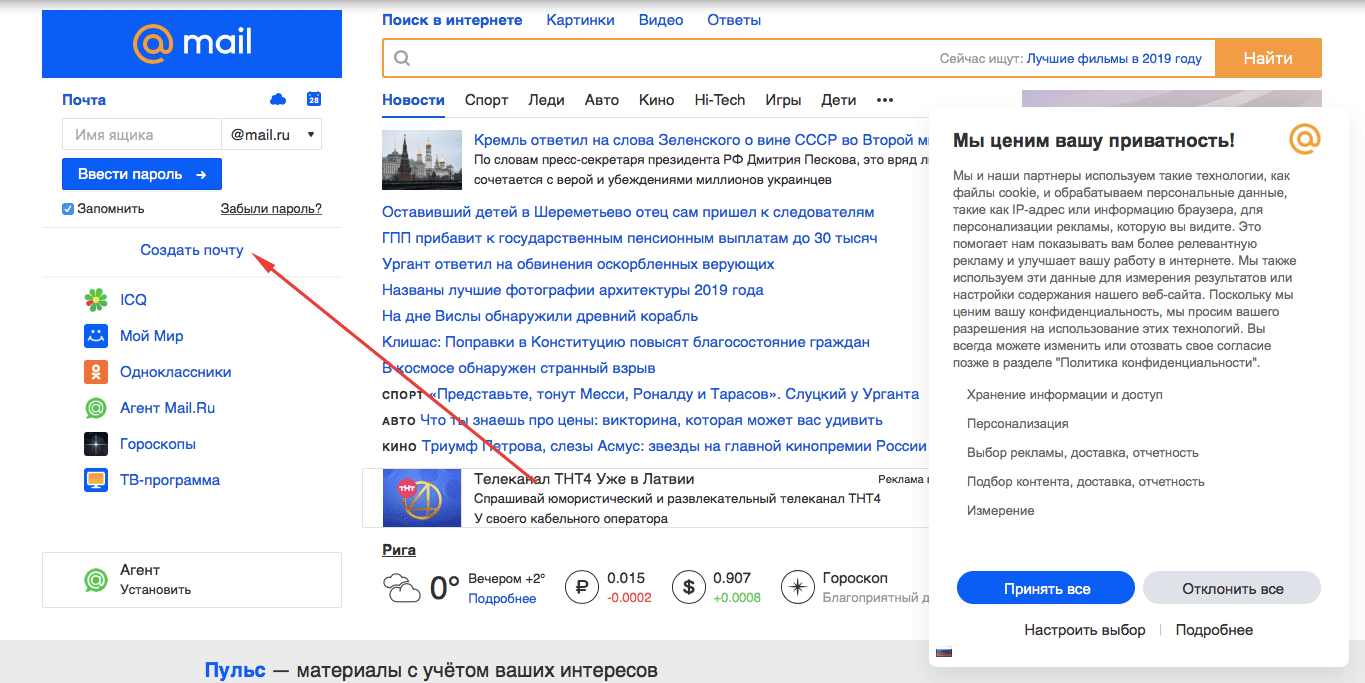Expand more news categories with ellipsis

[x=884, y=100]
